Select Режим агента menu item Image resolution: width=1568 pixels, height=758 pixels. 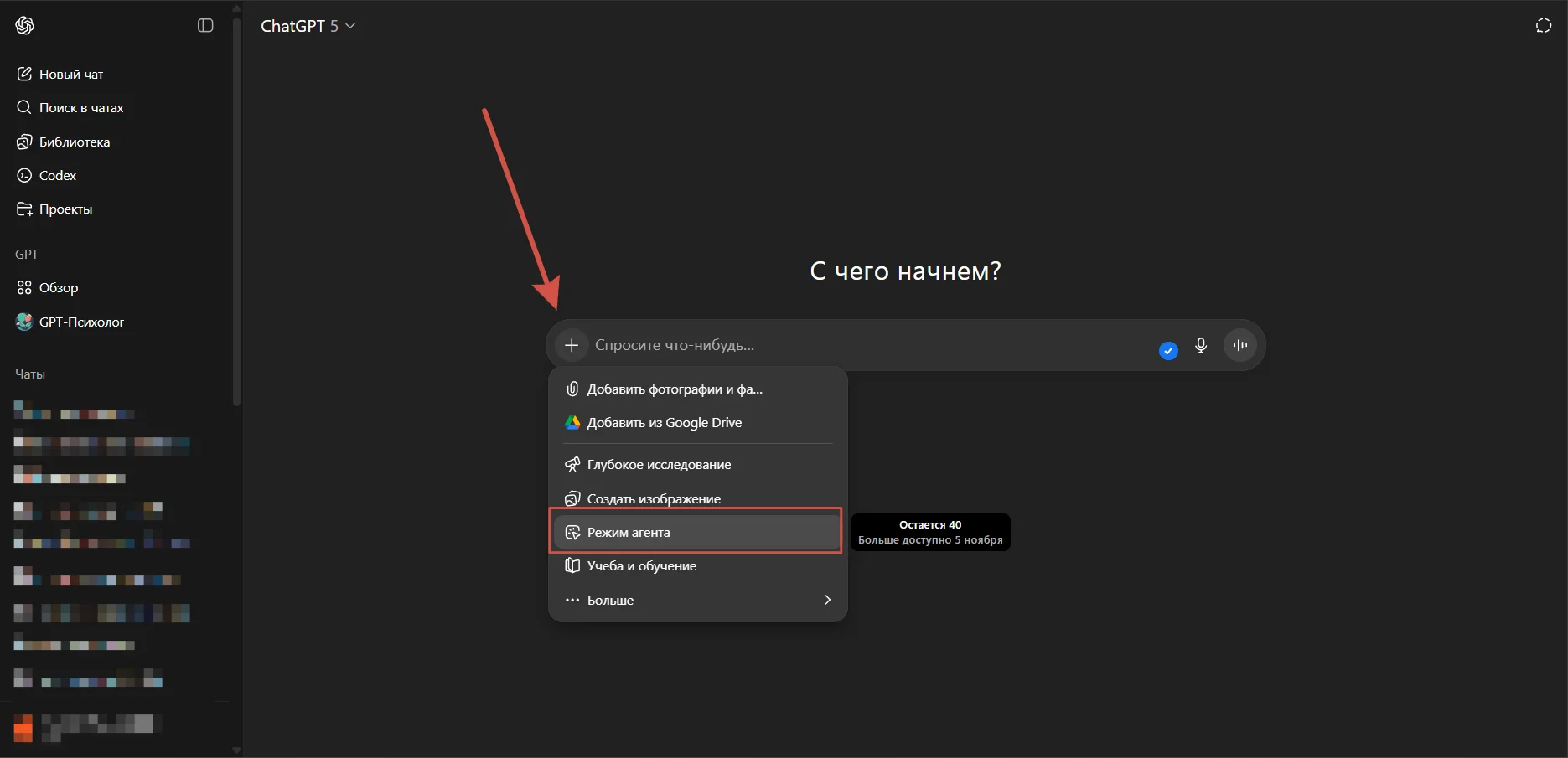tap(697, 532)
